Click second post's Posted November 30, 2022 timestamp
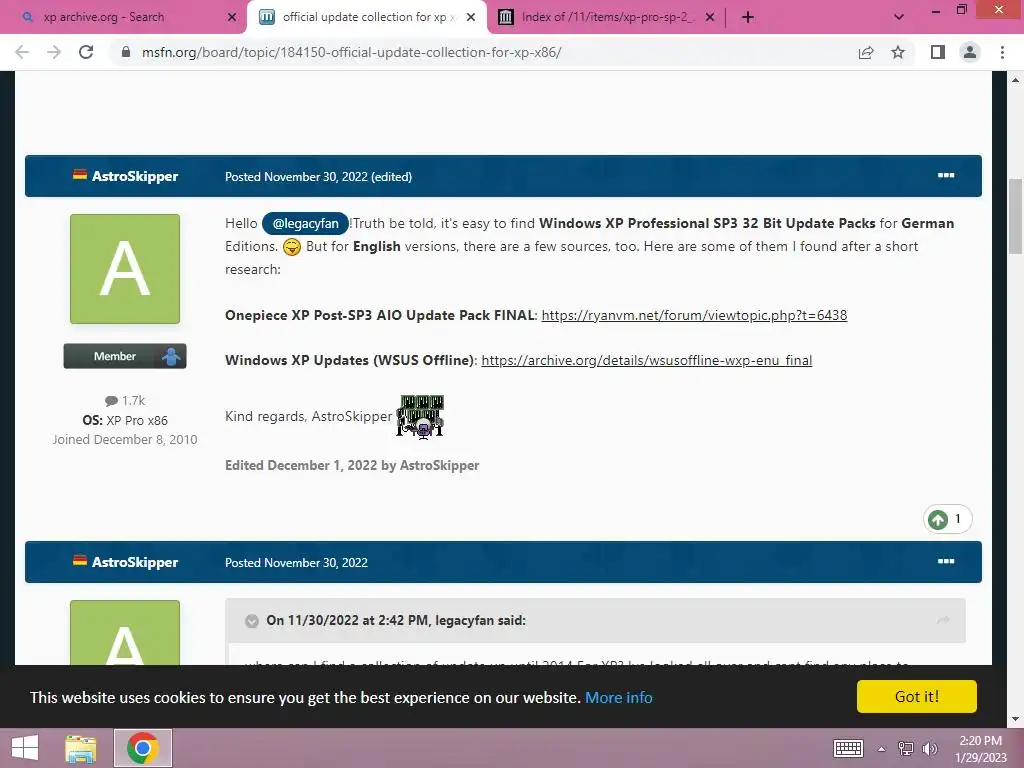 click(296, 562)
